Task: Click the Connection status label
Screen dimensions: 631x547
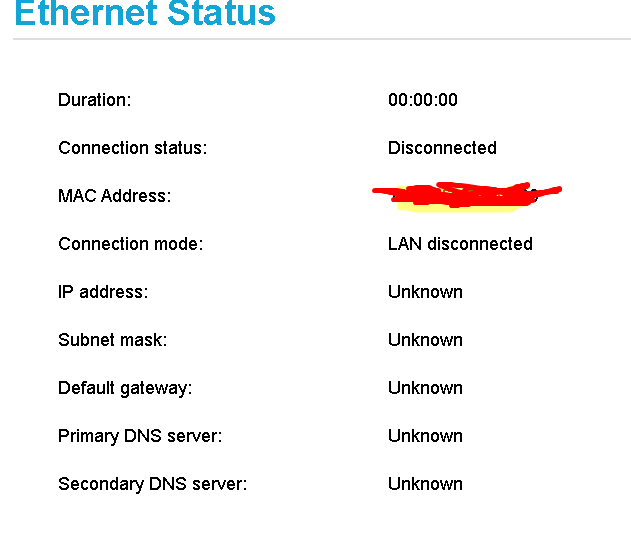Action: (132, 148)
